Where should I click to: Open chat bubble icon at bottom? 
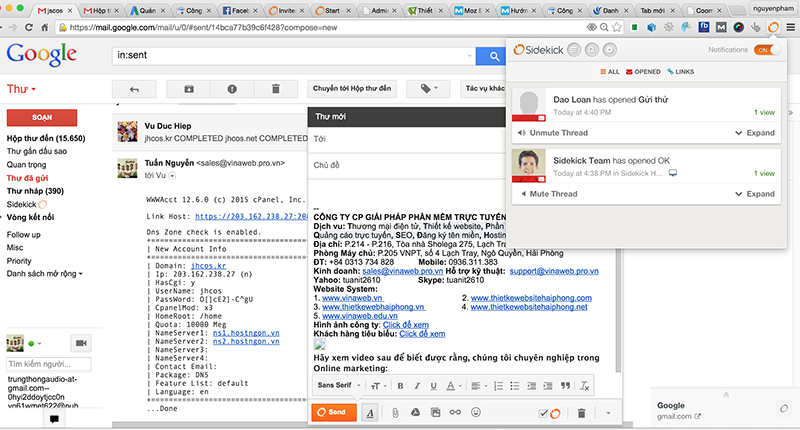click(54, 419)
